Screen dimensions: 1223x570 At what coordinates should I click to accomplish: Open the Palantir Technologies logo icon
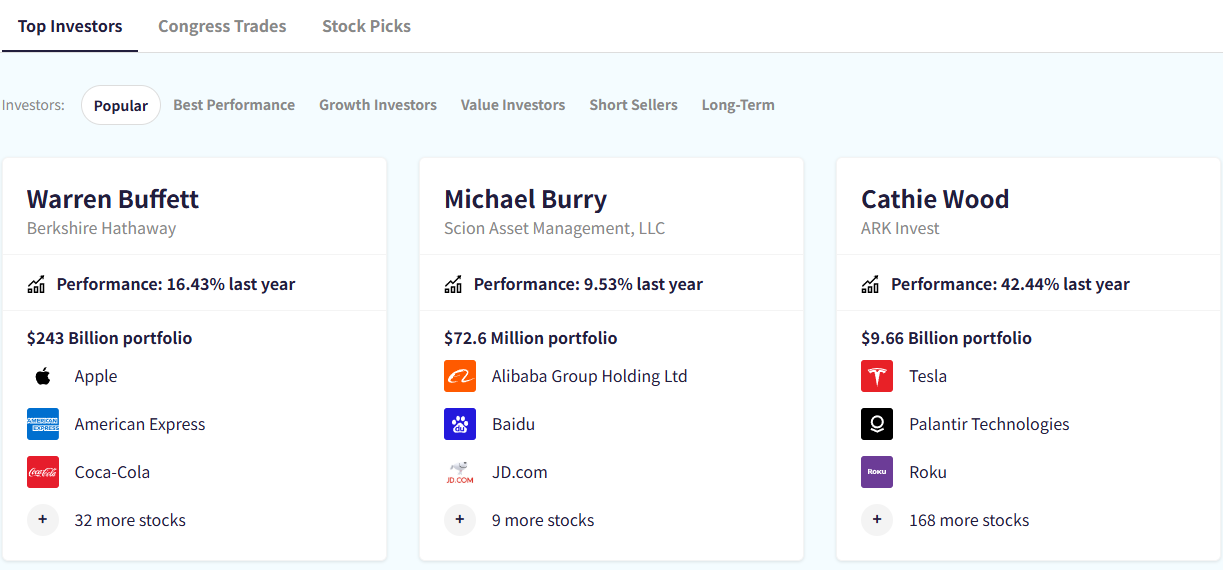pyautogui.click(x=877, y=424)
